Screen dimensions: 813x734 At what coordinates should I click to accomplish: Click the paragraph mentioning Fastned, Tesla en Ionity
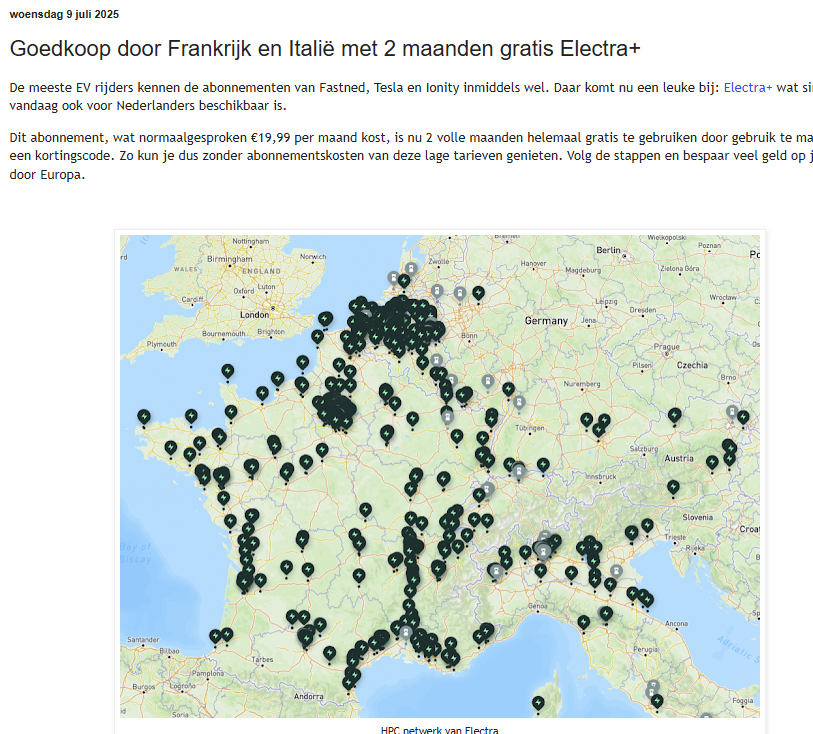point(411,96)
